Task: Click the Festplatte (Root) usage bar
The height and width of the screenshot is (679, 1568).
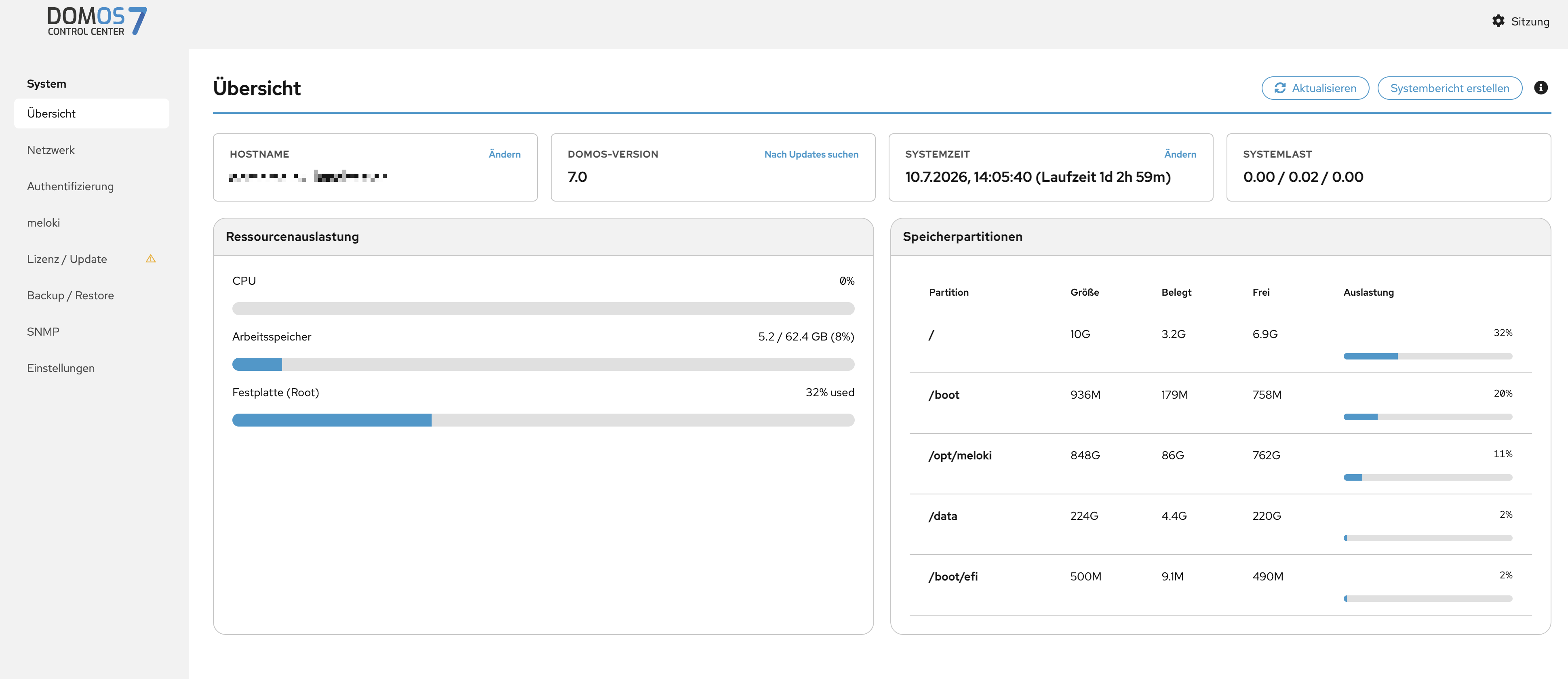Action: tap(543, 420)
